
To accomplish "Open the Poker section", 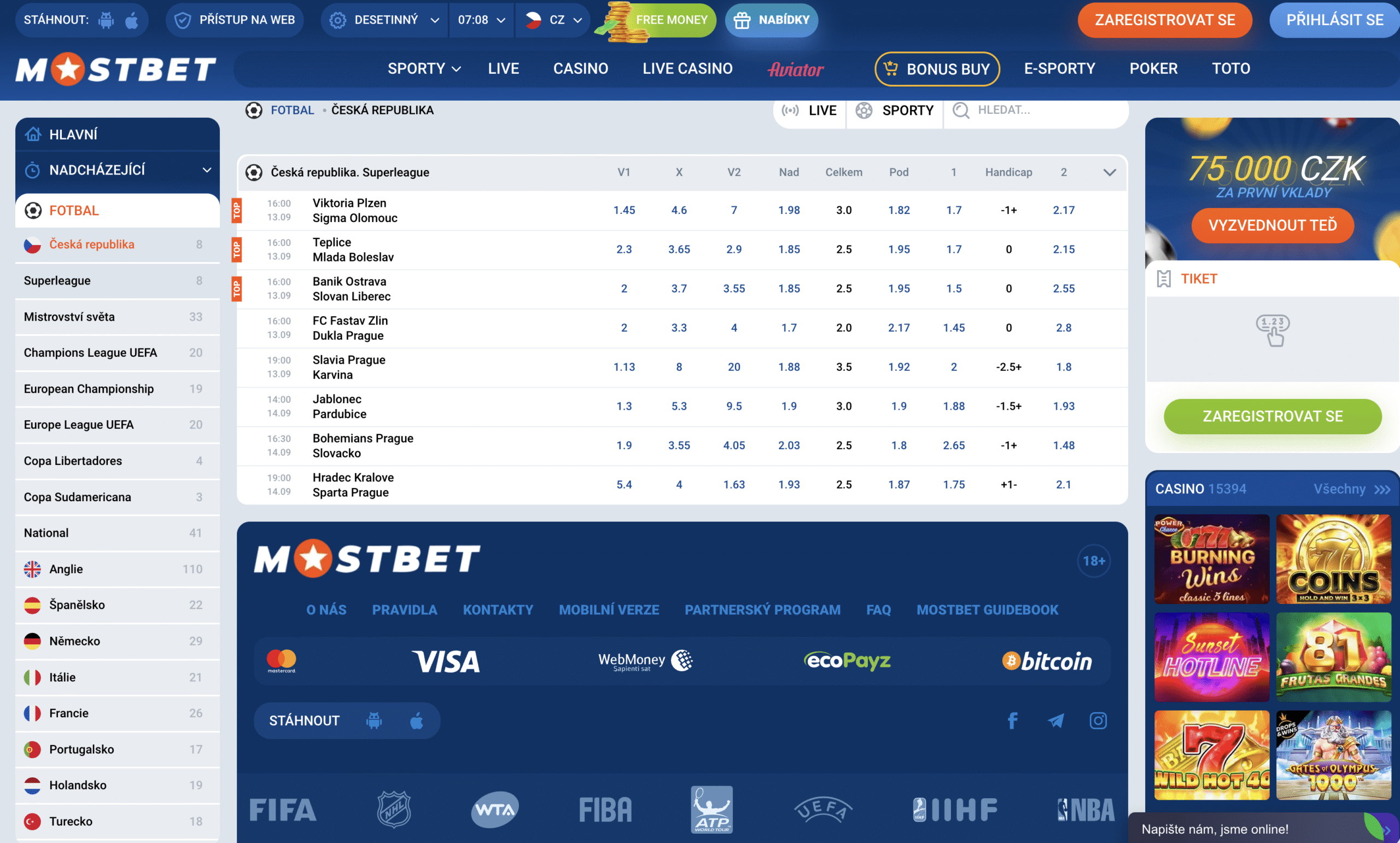I will [x=1153, y=69].
